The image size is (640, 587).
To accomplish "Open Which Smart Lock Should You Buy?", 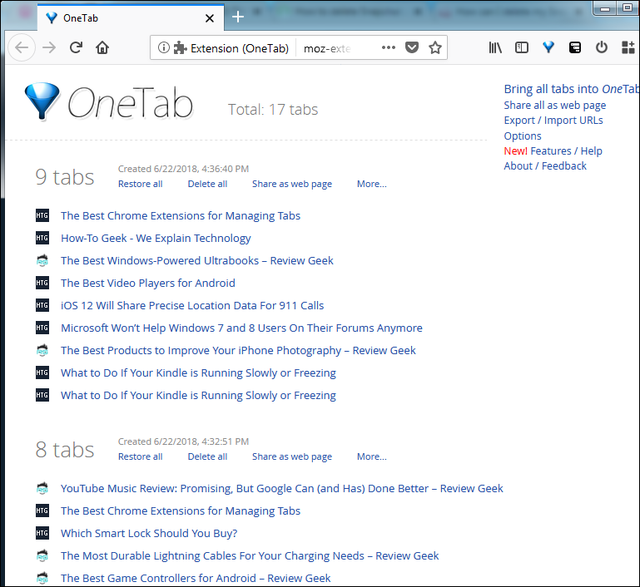I will tap(149, 533).
